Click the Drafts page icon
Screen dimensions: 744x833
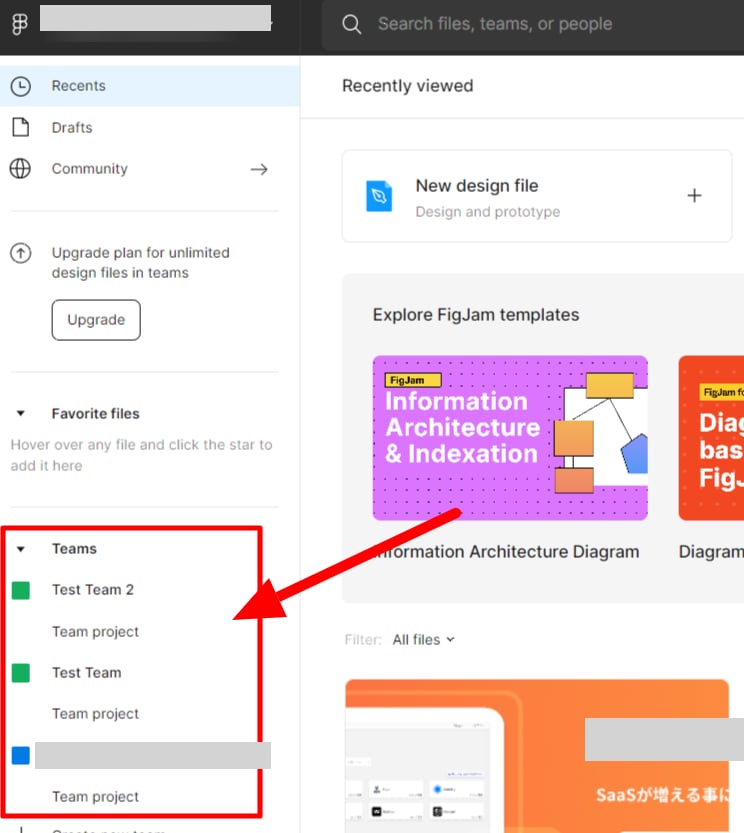click(21, 128)
